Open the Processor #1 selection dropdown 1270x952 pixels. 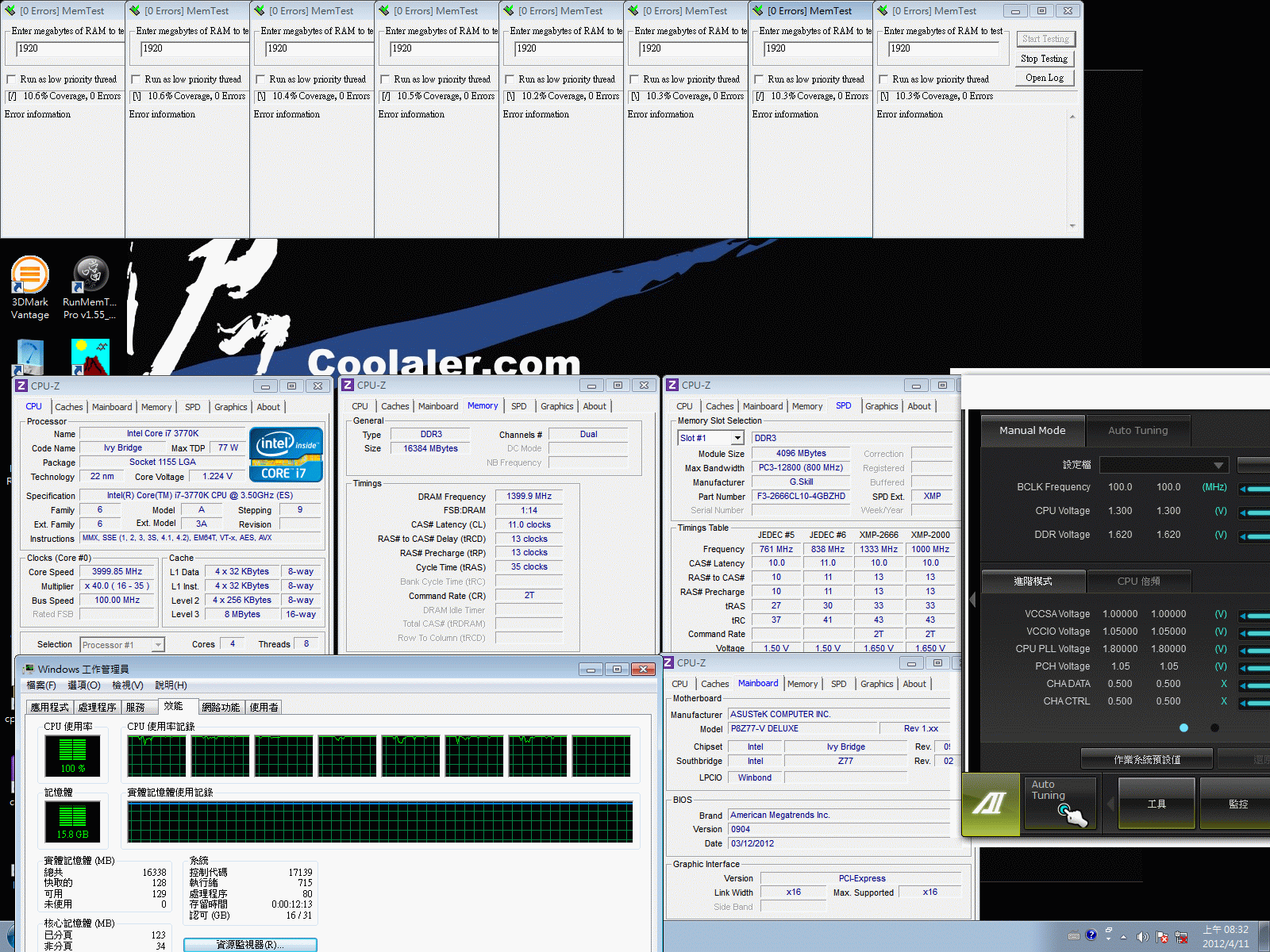click(x=158, y=645)
